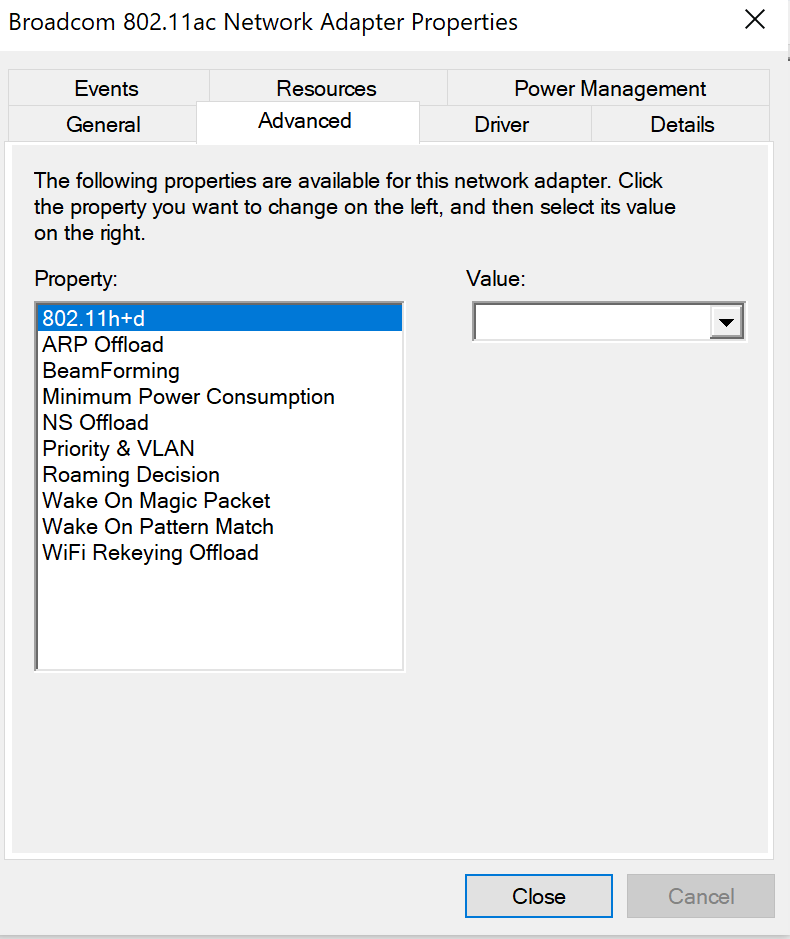Image resolution: width=790 pixels, height=939 pixels.
Task: Select the General tab
Action: (x=103, y=124)
